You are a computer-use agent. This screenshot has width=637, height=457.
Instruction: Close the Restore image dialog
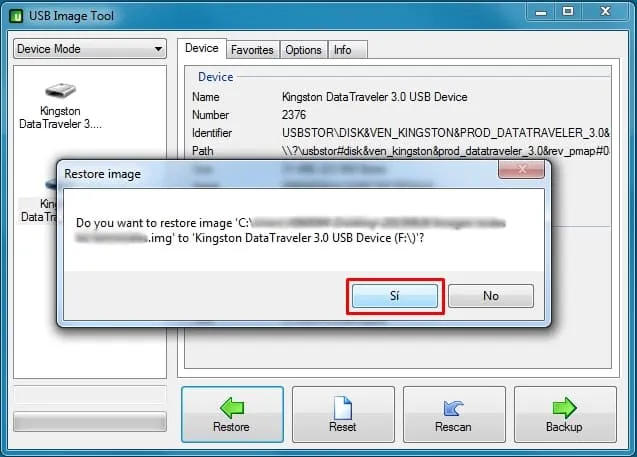pos(521,169)
